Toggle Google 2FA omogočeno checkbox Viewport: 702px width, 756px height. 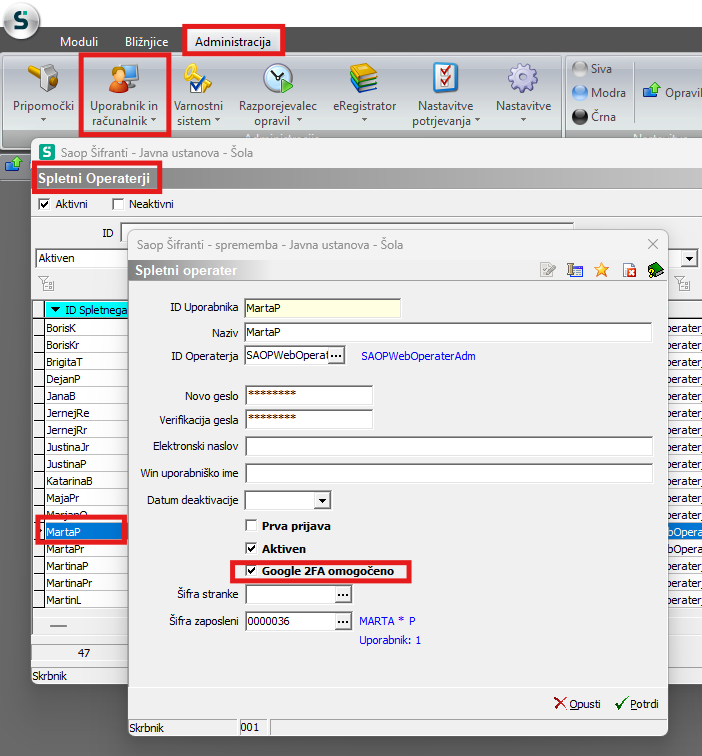[x=251, y=571]
